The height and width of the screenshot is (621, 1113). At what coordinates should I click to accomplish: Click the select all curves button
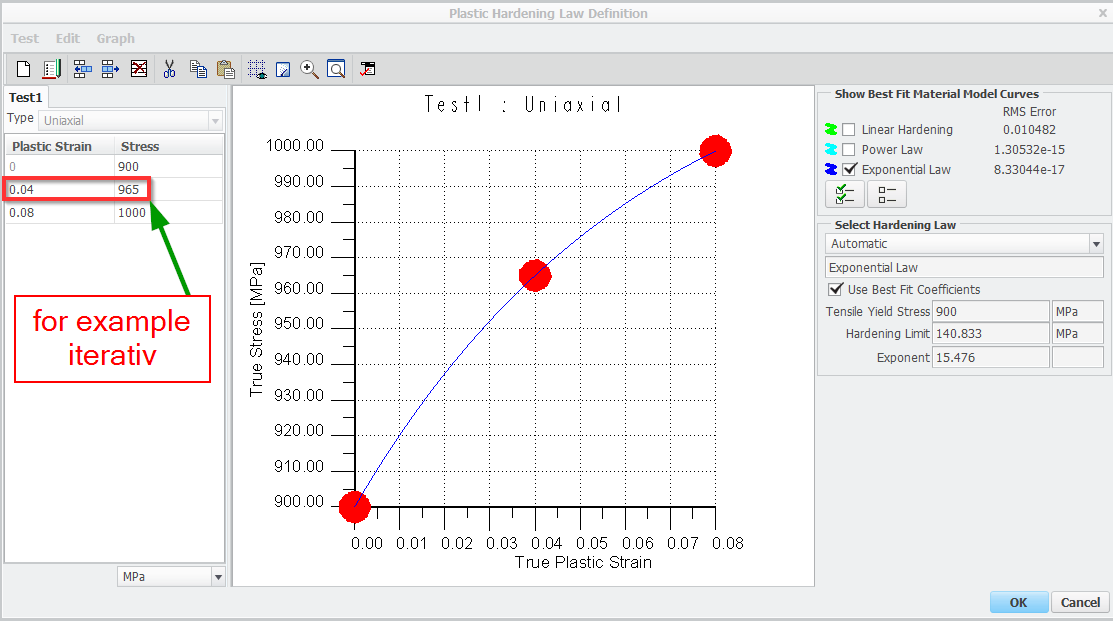(844, 194)
